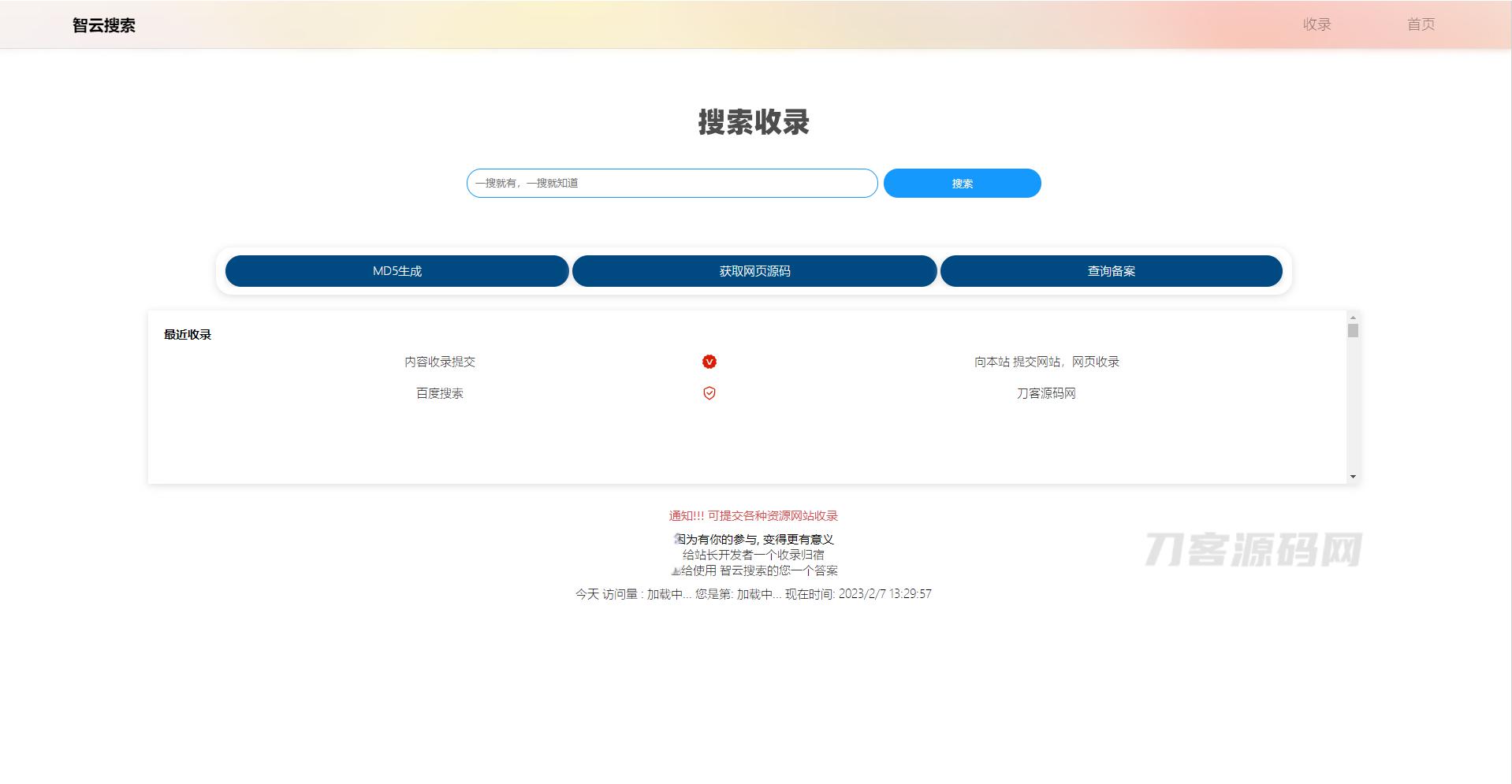Open the MD5生成 tool
Viewport: 1512px width, 784px height.
(397, 271)
